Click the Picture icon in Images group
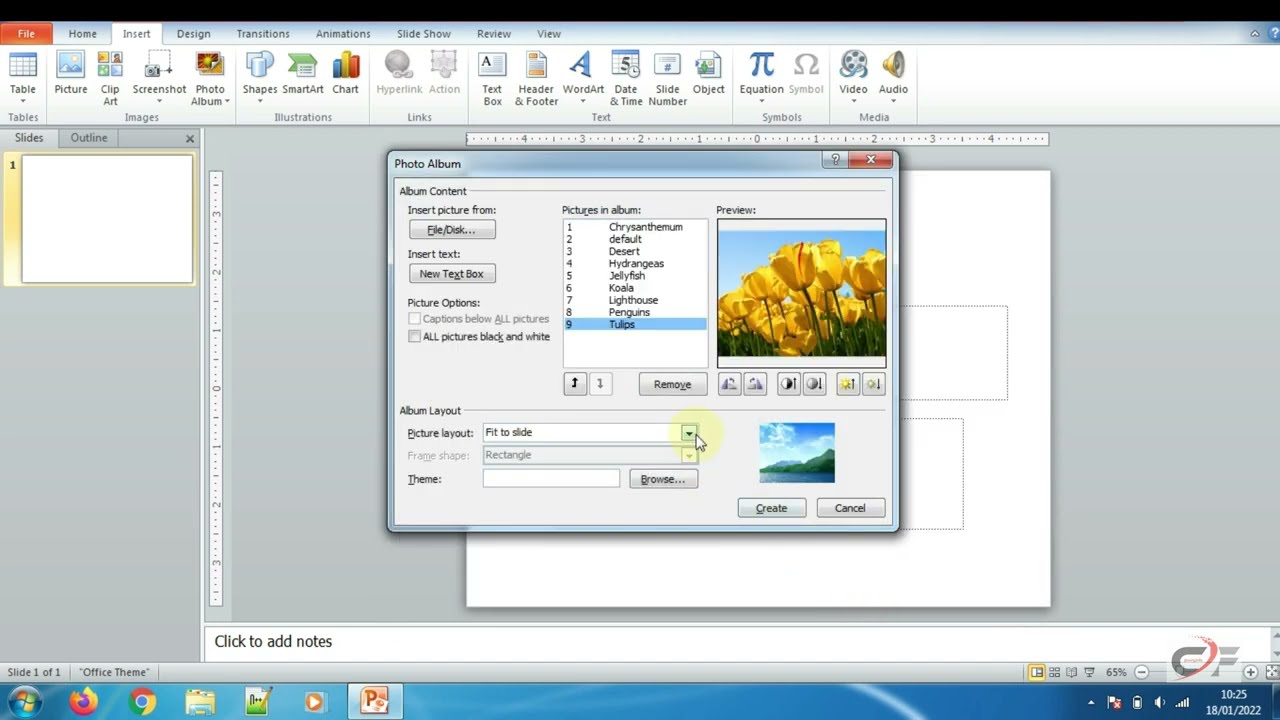 click(71, 75)
